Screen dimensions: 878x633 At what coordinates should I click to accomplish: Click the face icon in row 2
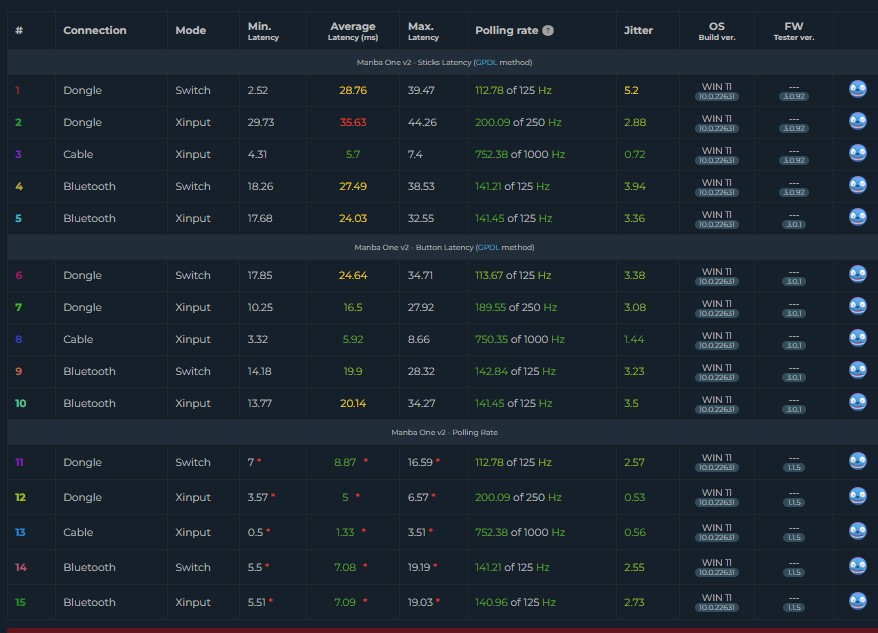[857, 121]
